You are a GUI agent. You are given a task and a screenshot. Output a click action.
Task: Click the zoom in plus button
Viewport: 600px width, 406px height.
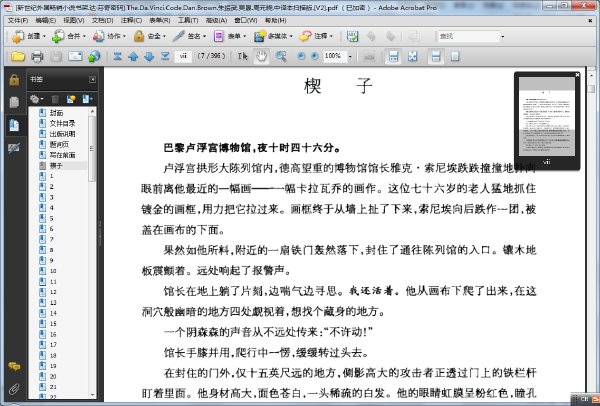315,56
